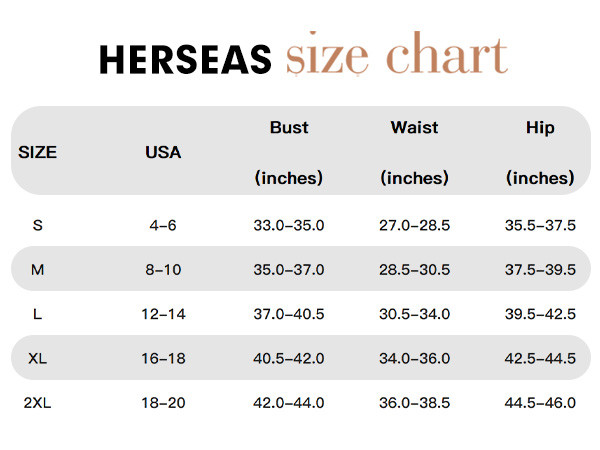Click the Bust column header
Image resolution: width=600 pixels, height=450 pixels.
pos(289,128)
